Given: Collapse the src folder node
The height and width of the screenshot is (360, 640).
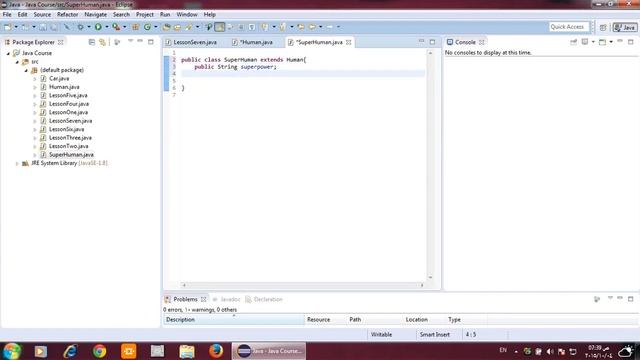Looking at the screenshot, I should pyautogui.click(x=17, y=62).
